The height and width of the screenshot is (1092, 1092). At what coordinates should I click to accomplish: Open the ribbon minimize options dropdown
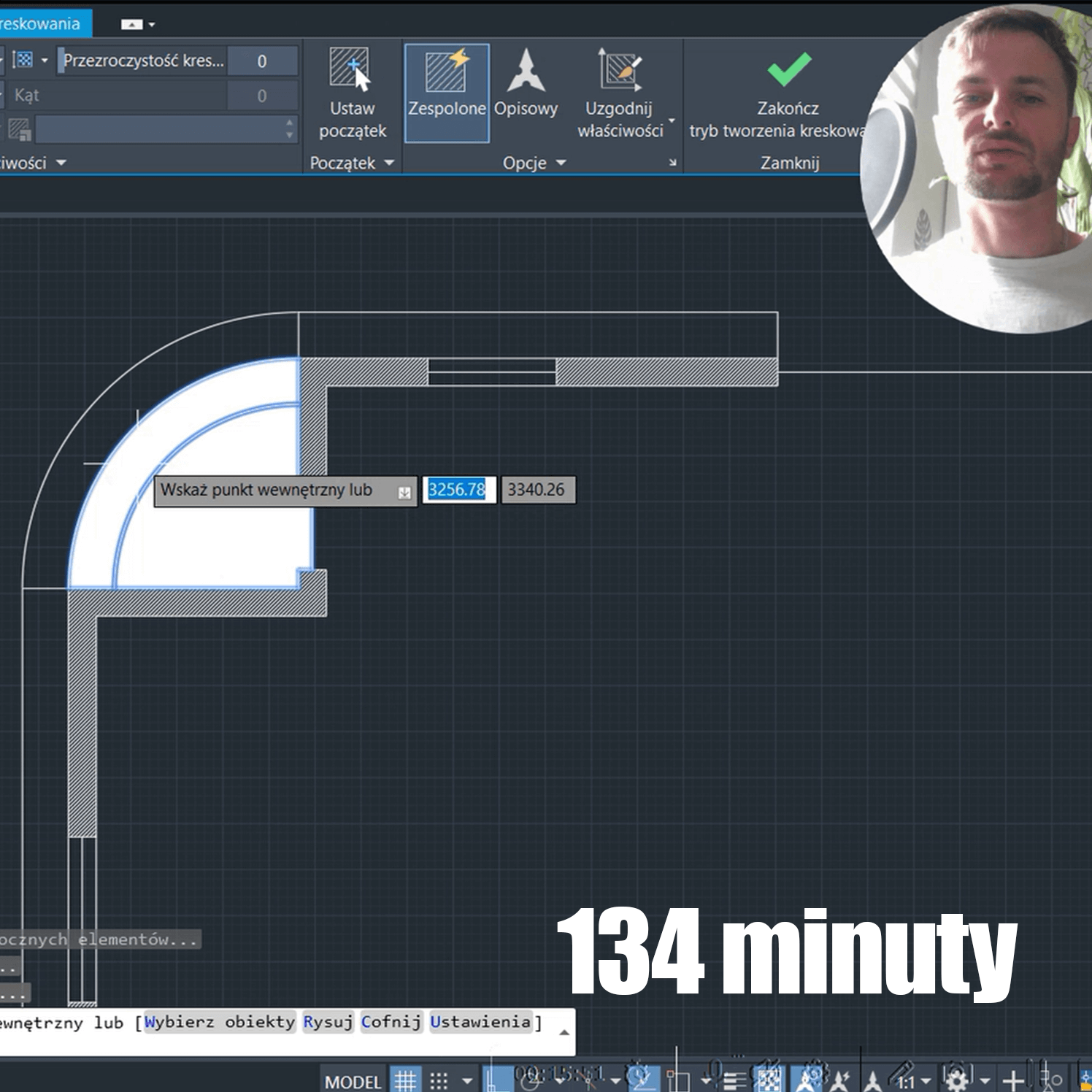pyautogui.click(x=151, y=25)
